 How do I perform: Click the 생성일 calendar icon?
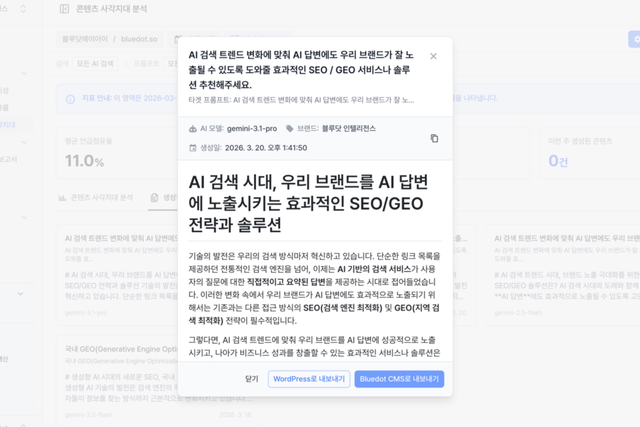193,148
